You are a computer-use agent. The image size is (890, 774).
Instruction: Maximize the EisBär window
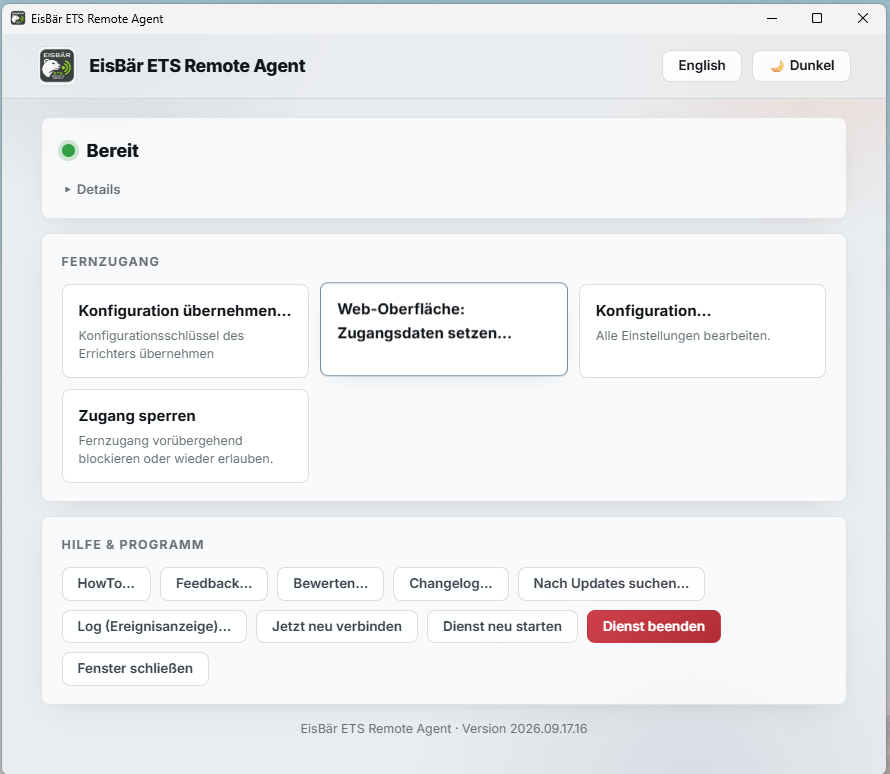click(x=817, y=18)
